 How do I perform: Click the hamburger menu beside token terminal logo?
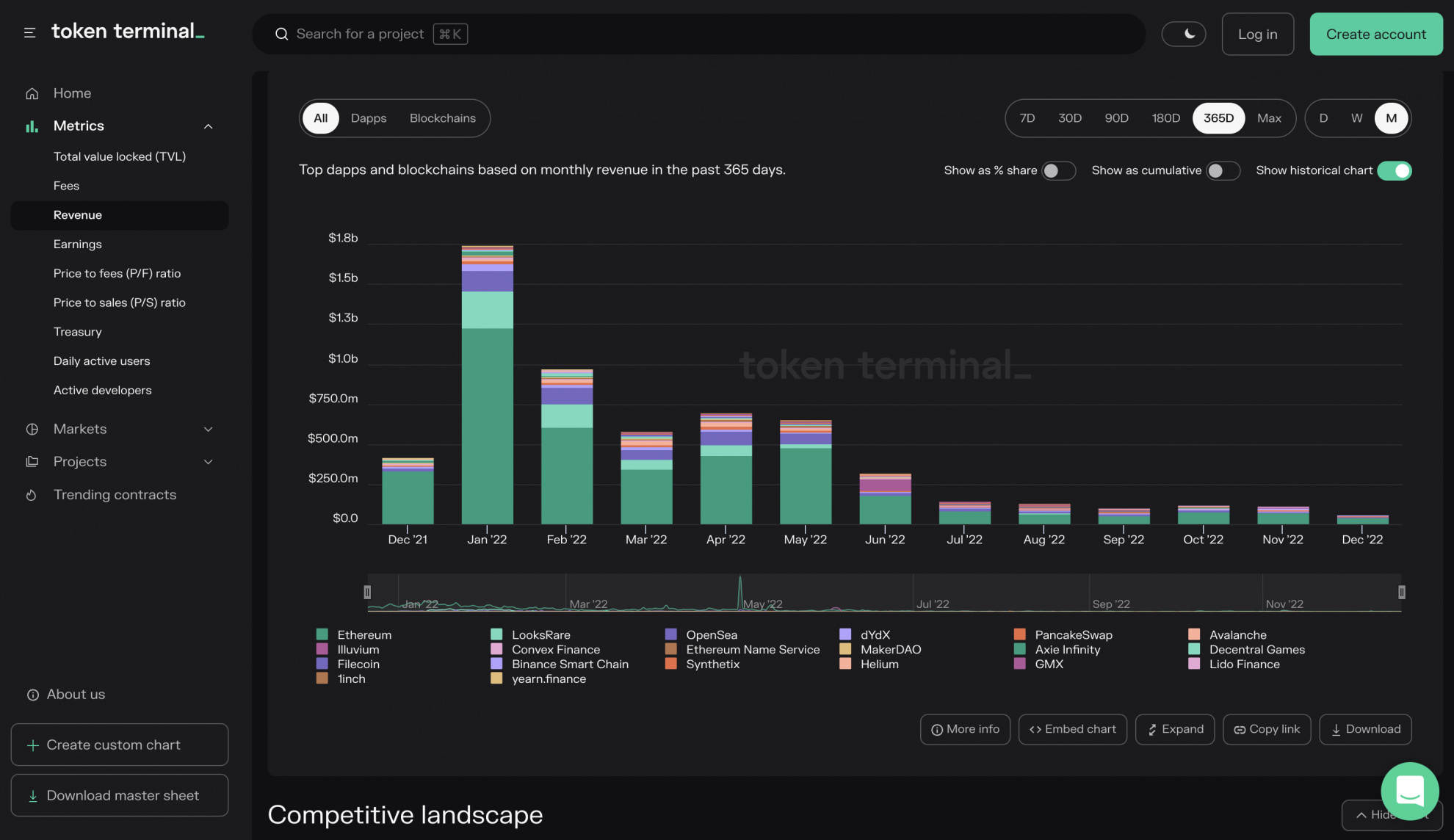point(29,32)
